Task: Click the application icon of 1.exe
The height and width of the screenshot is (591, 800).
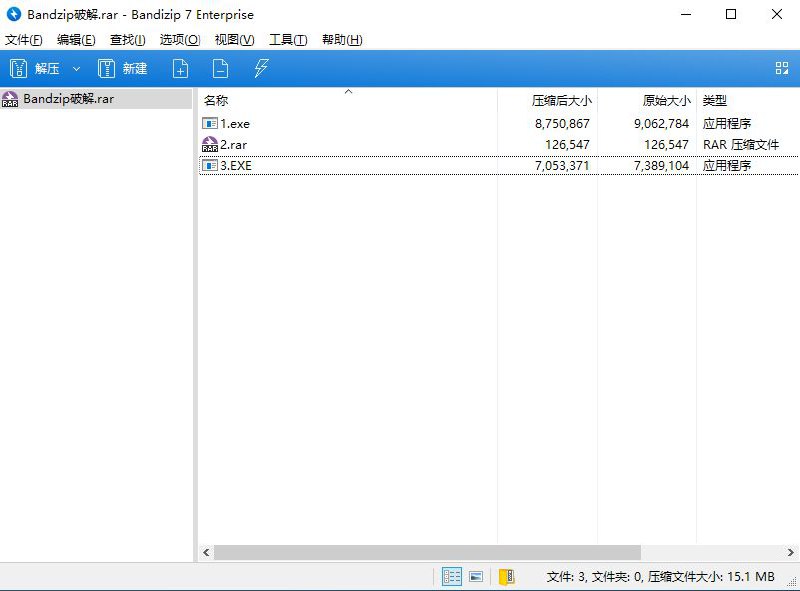Action: point(210,124)
